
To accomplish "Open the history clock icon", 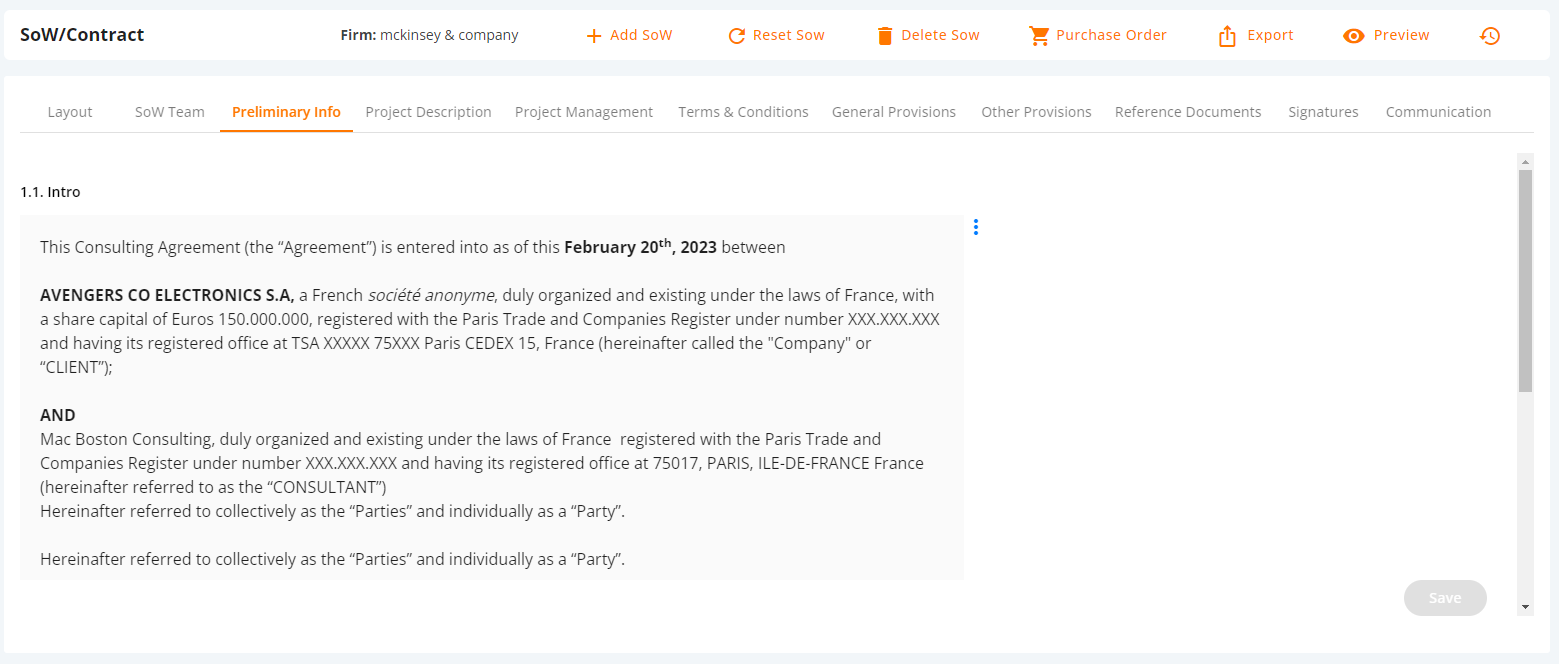I will 1490,36.
